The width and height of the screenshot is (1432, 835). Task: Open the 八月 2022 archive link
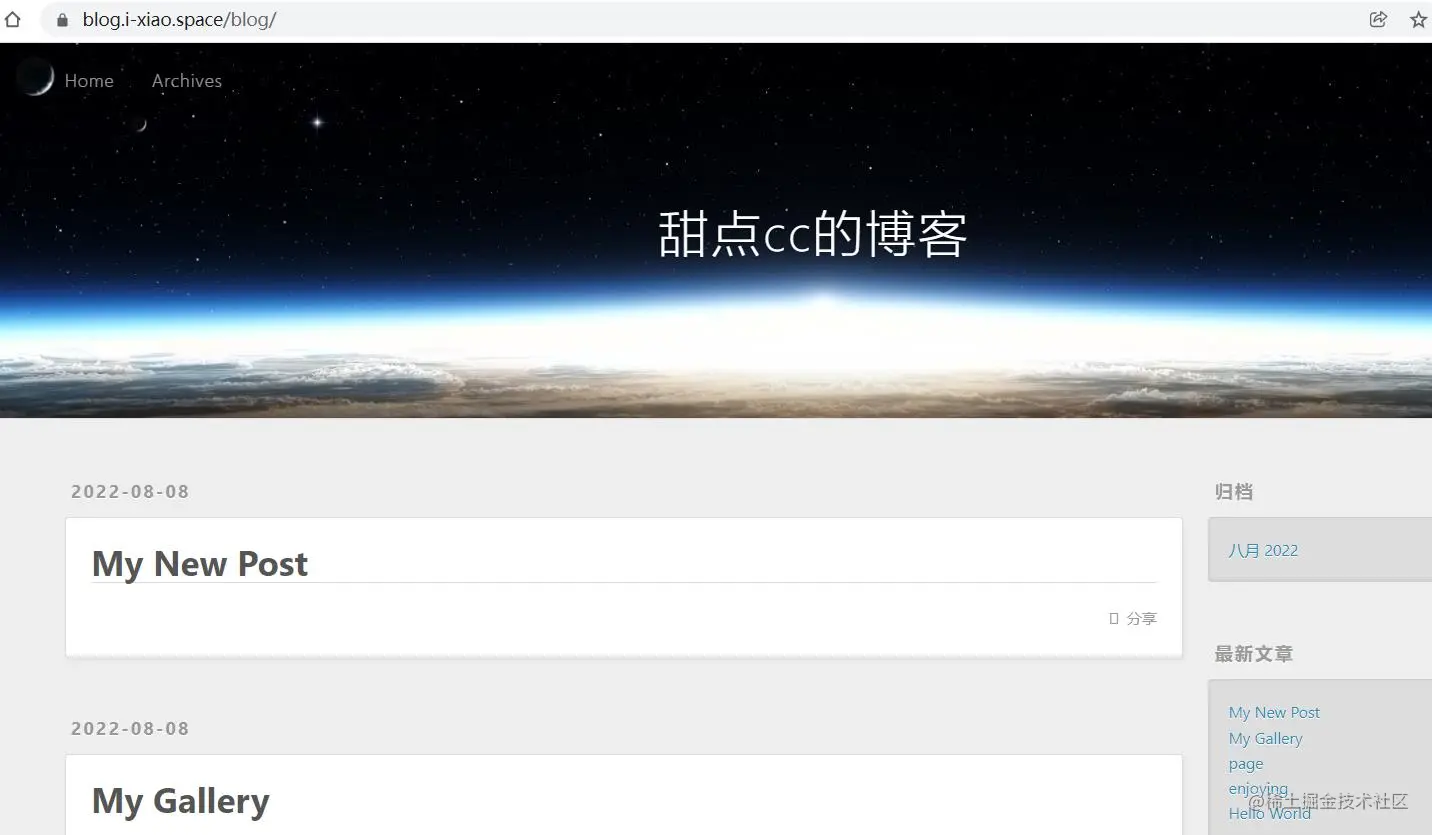pyautogui.click(x=1263, y=550)
